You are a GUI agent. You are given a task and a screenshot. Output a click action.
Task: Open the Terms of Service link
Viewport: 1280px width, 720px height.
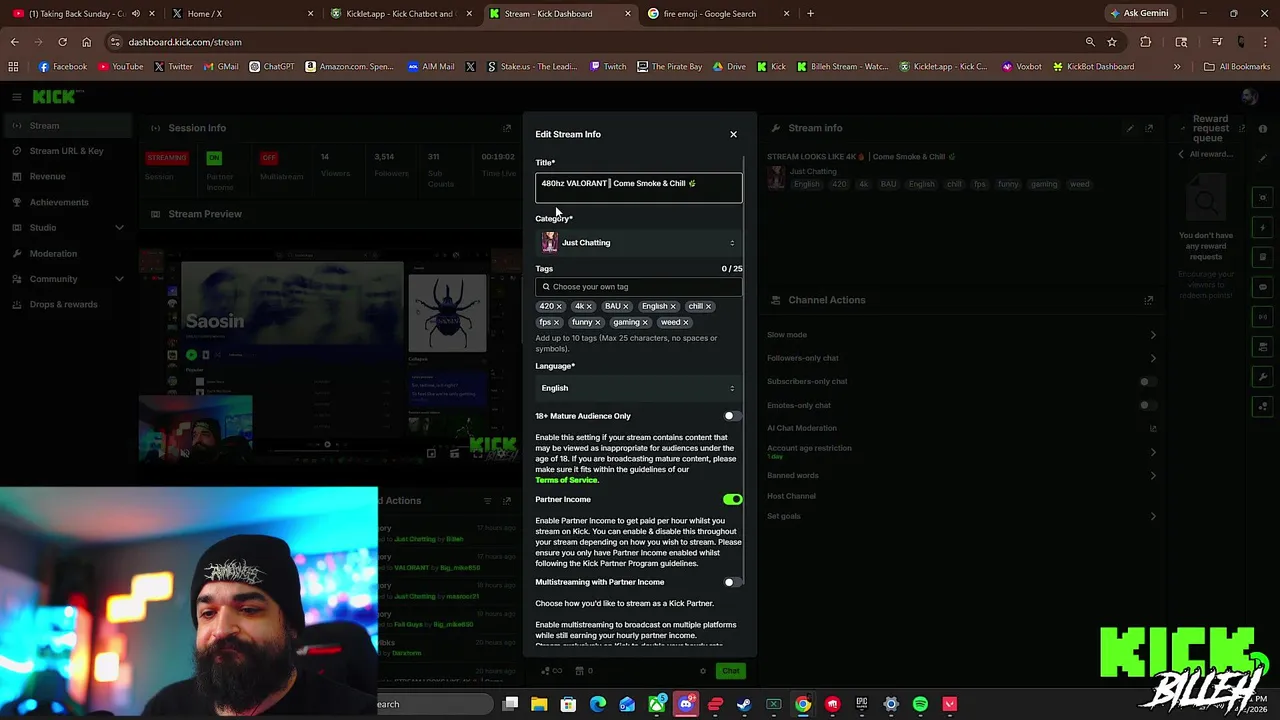tap(566, 480)
